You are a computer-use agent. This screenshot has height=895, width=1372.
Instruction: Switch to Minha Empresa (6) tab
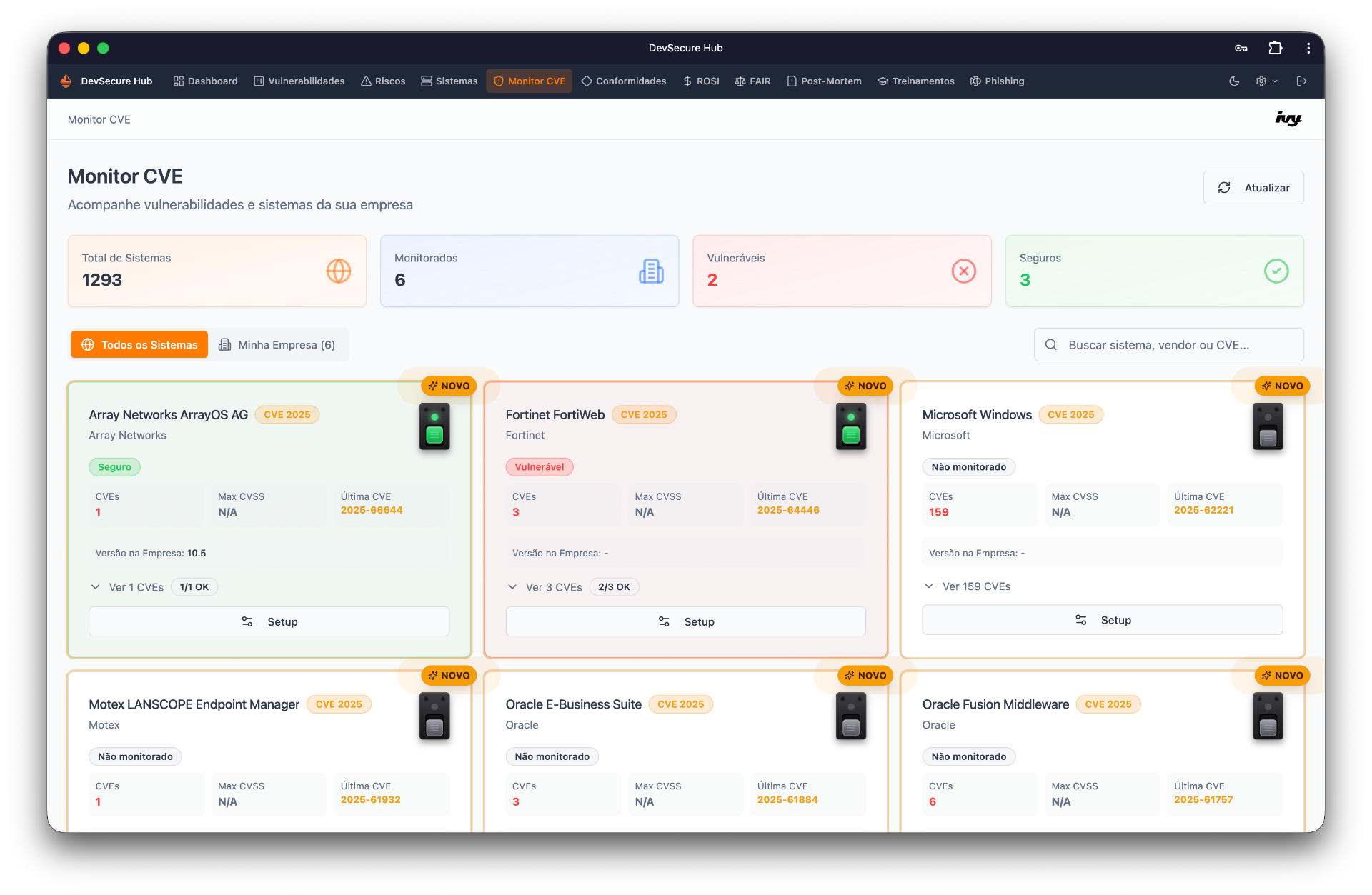click(277, 345)
